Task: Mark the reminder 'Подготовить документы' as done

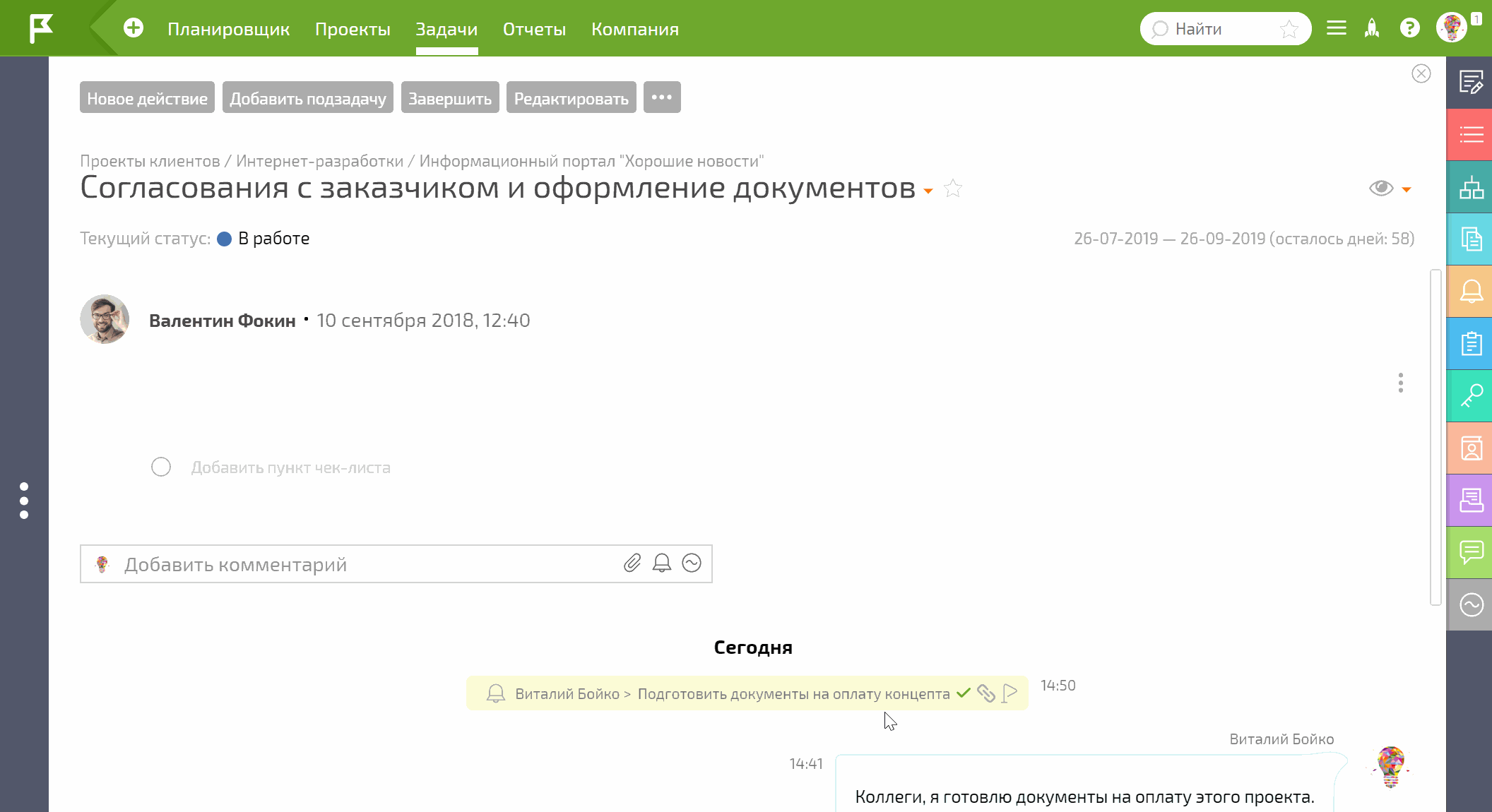Action: click(x=963, y=693)
